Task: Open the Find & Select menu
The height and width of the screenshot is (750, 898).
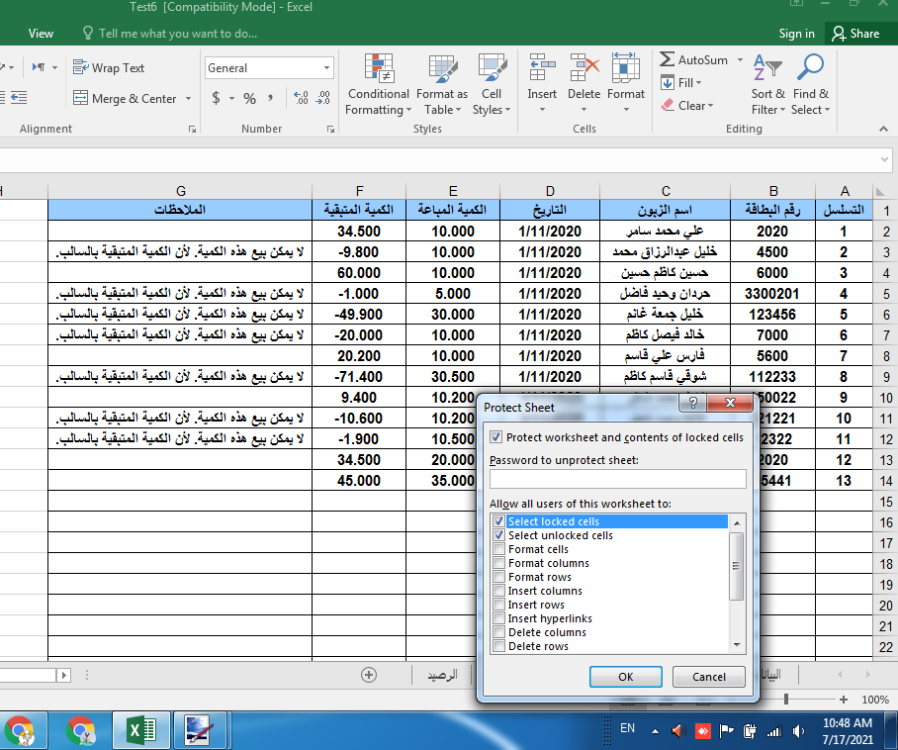Action: click(810, 85)
